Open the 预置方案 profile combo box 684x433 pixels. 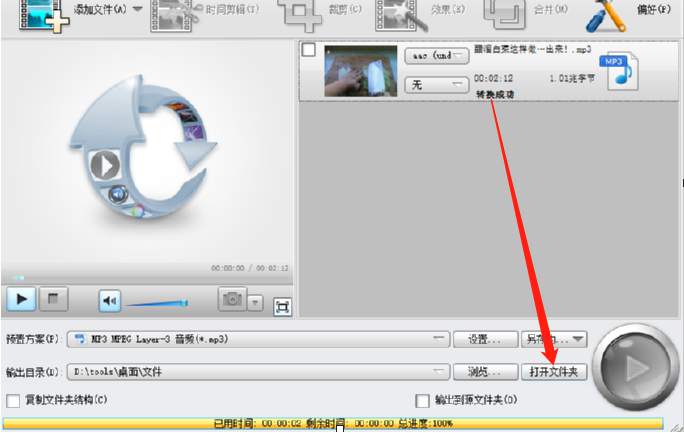258,339
